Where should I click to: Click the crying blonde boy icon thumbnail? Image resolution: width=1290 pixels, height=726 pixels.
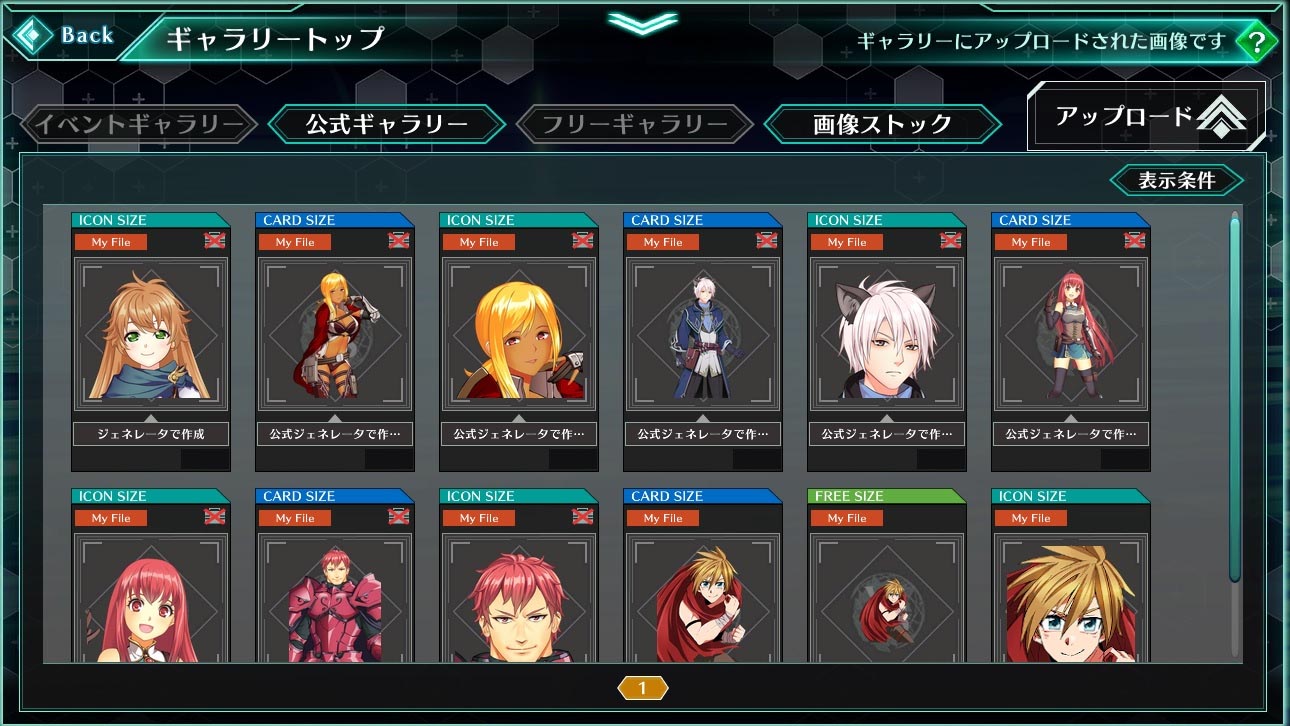[1070, 598]
